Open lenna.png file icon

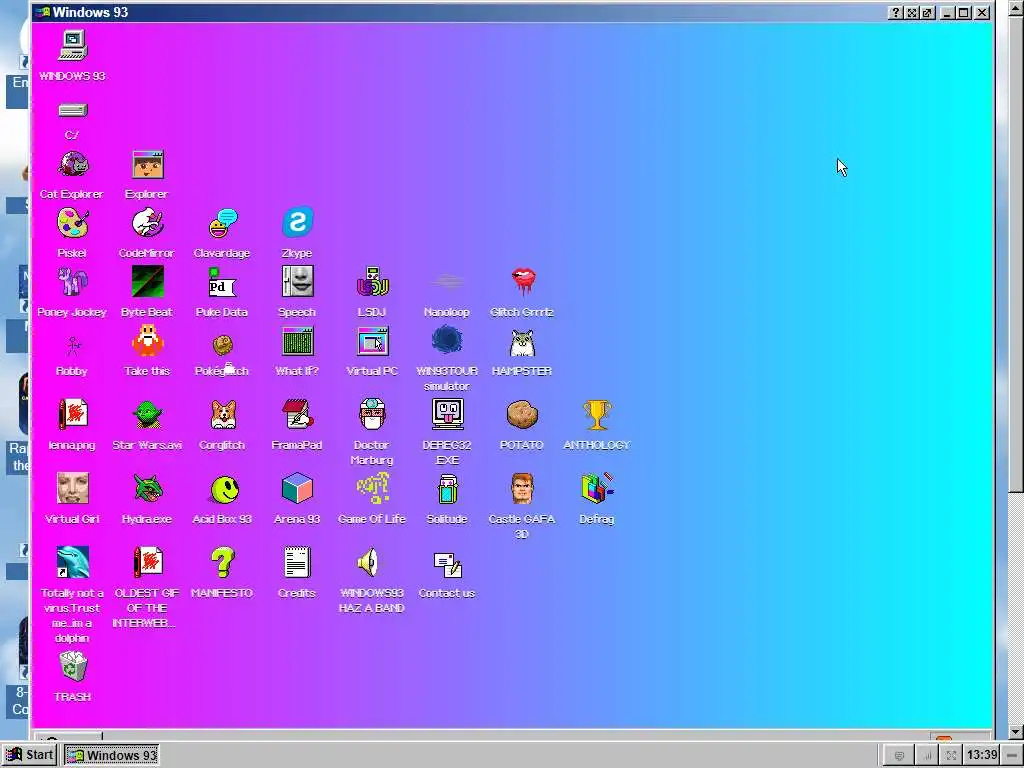coord(72,414)
